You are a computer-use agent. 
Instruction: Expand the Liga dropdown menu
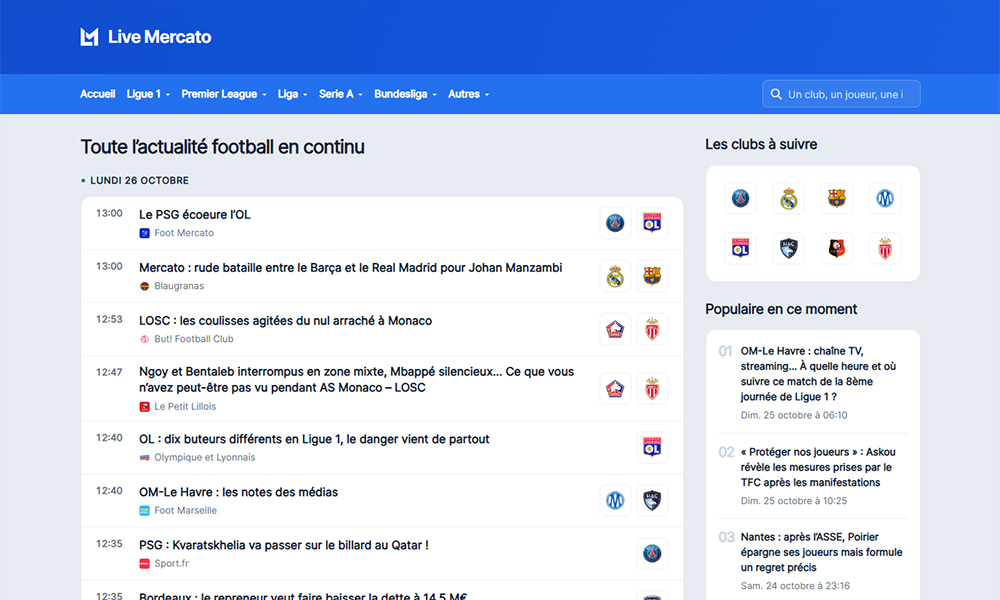coord(293,94)
